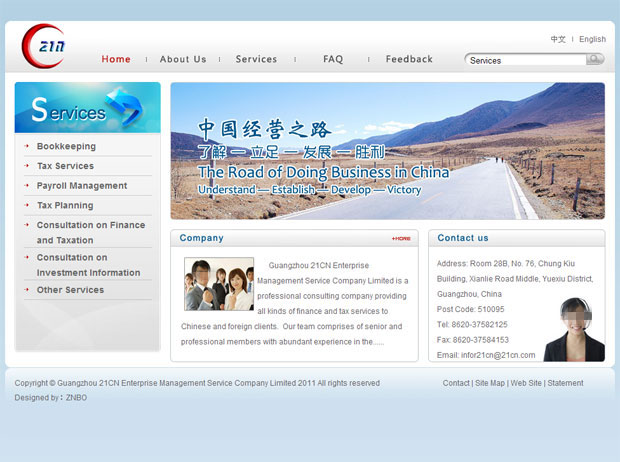This screenshot has width=620, height=462.
Task: Click the red More arrow in Company
Action: [401, 239]
